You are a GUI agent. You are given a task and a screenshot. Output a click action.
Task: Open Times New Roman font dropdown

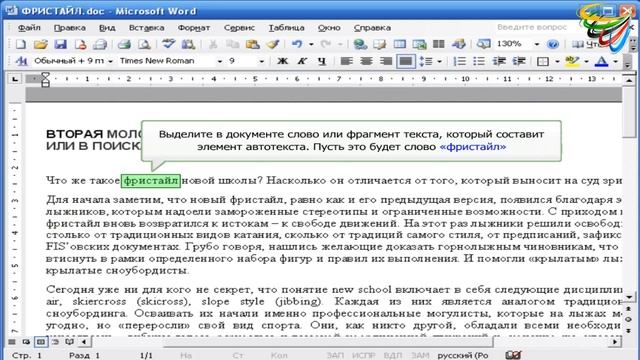click(220, 61)
